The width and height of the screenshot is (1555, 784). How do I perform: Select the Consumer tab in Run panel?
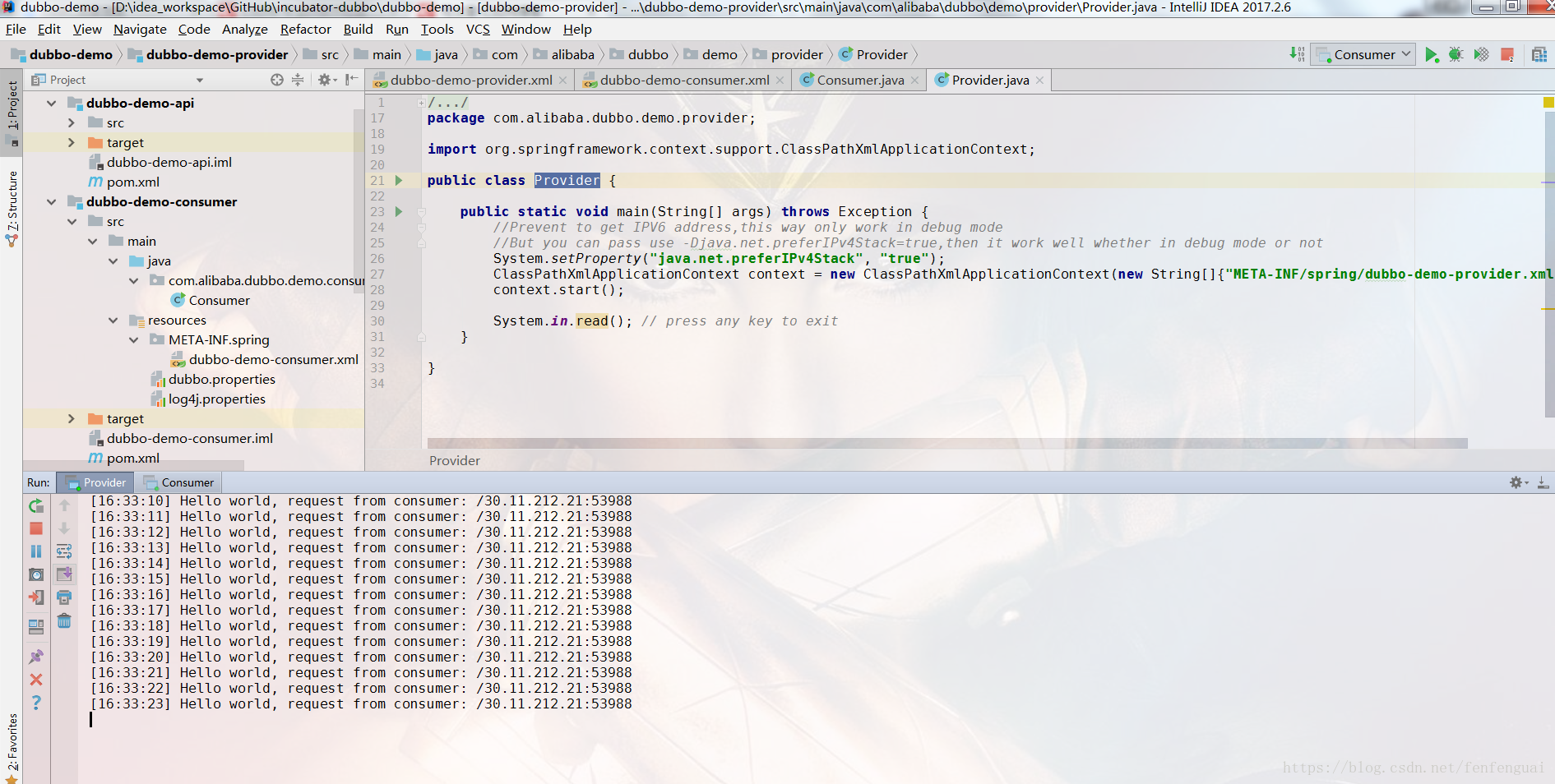point(178,482)
